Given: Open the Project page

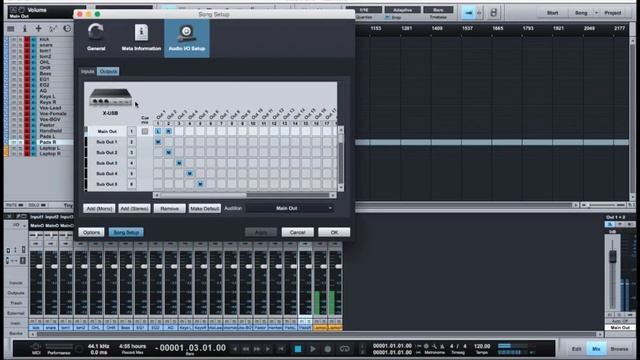Looking at the screenshot, I should (613, 13).
